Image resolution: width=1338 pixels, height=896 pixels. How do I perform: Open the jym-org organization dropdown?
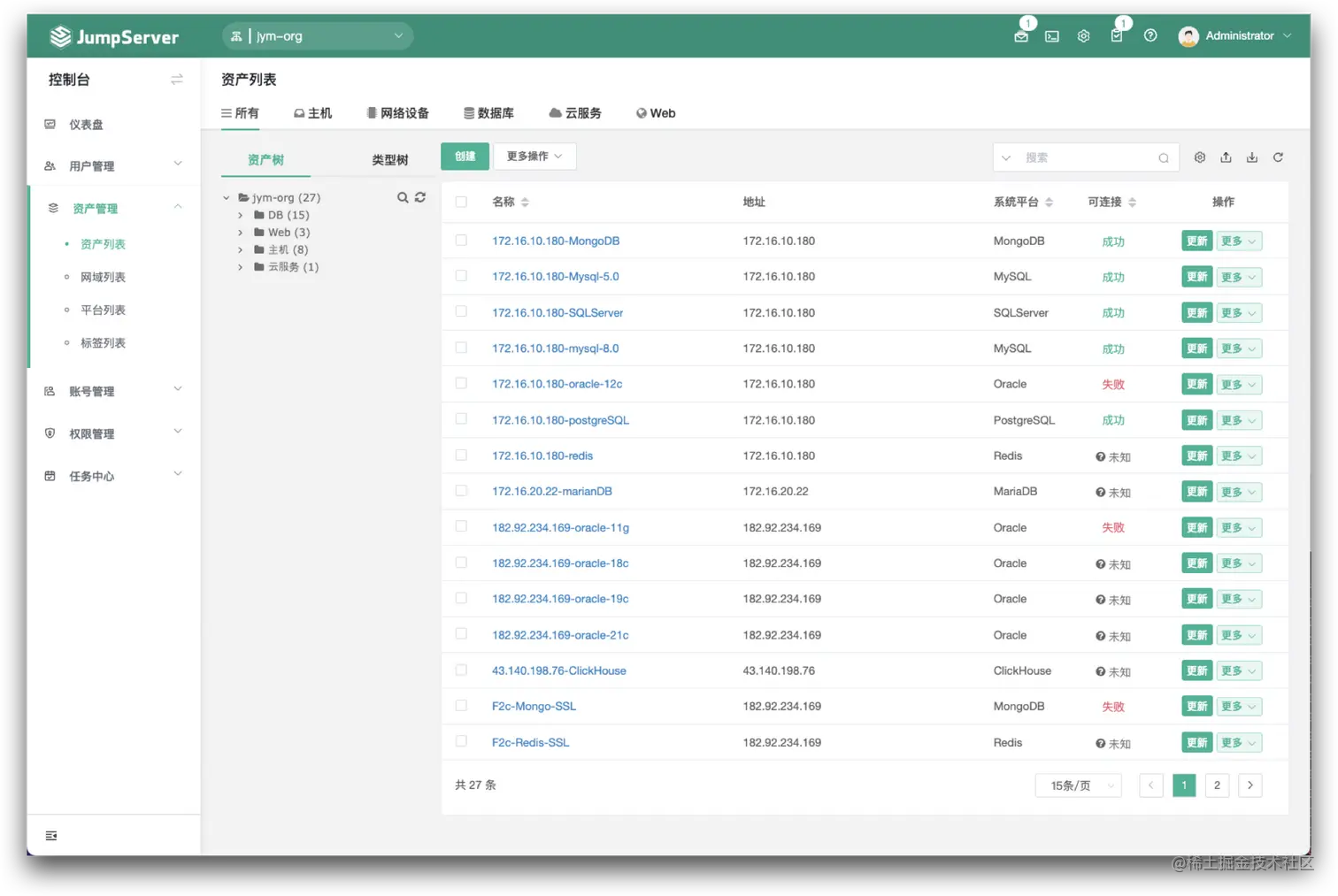click(x=318, y=36)
